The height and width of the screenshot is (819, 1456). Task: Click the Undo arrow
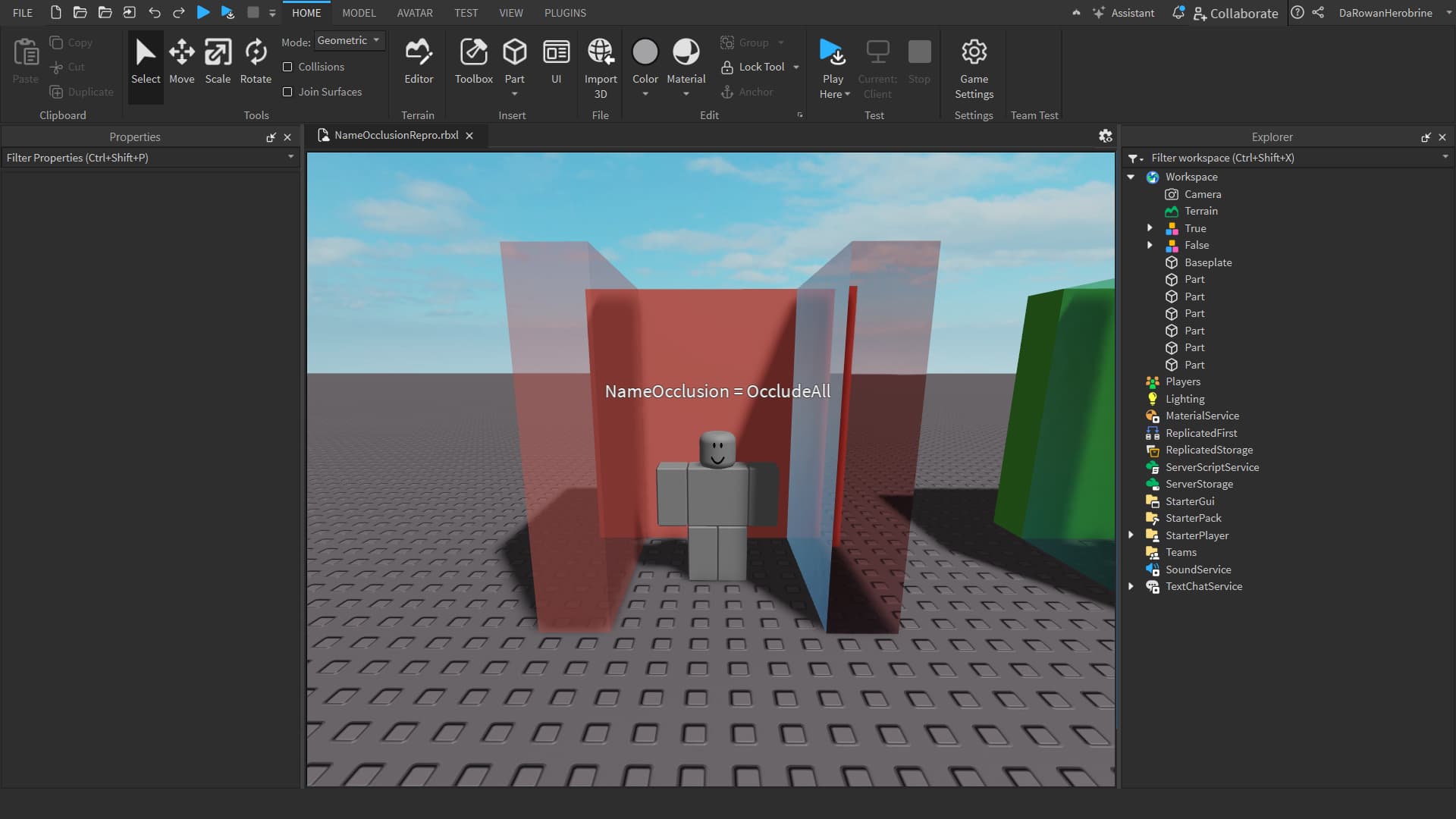tap(155, 12)
